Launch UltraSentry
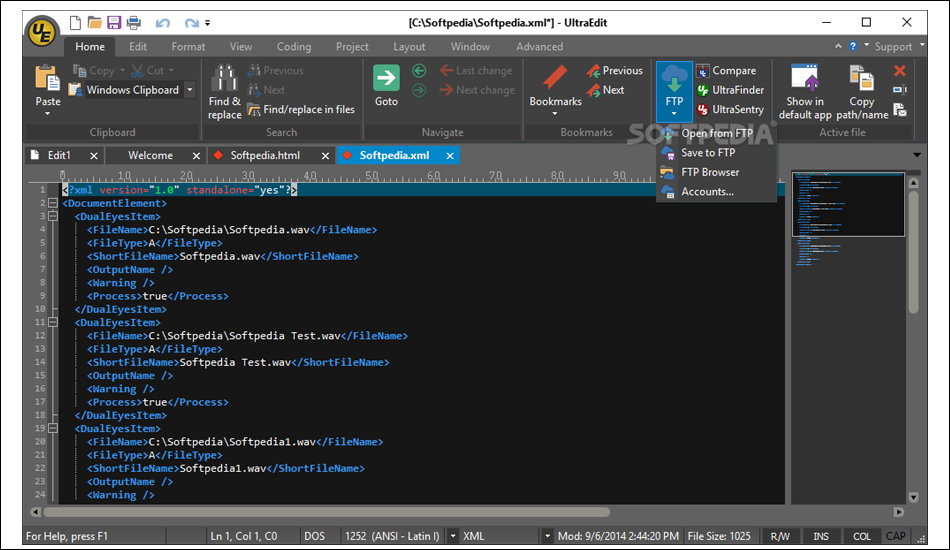 click(730, 110)
